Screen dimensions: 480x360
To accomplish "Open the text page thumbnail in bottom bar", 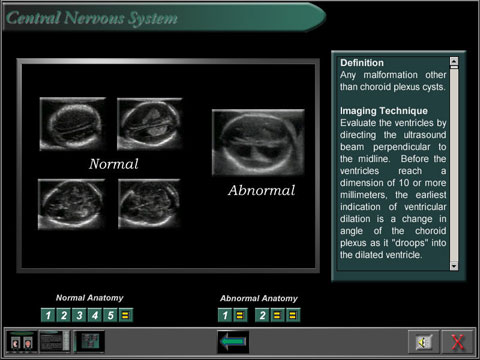I will click(x=55, y=342).
